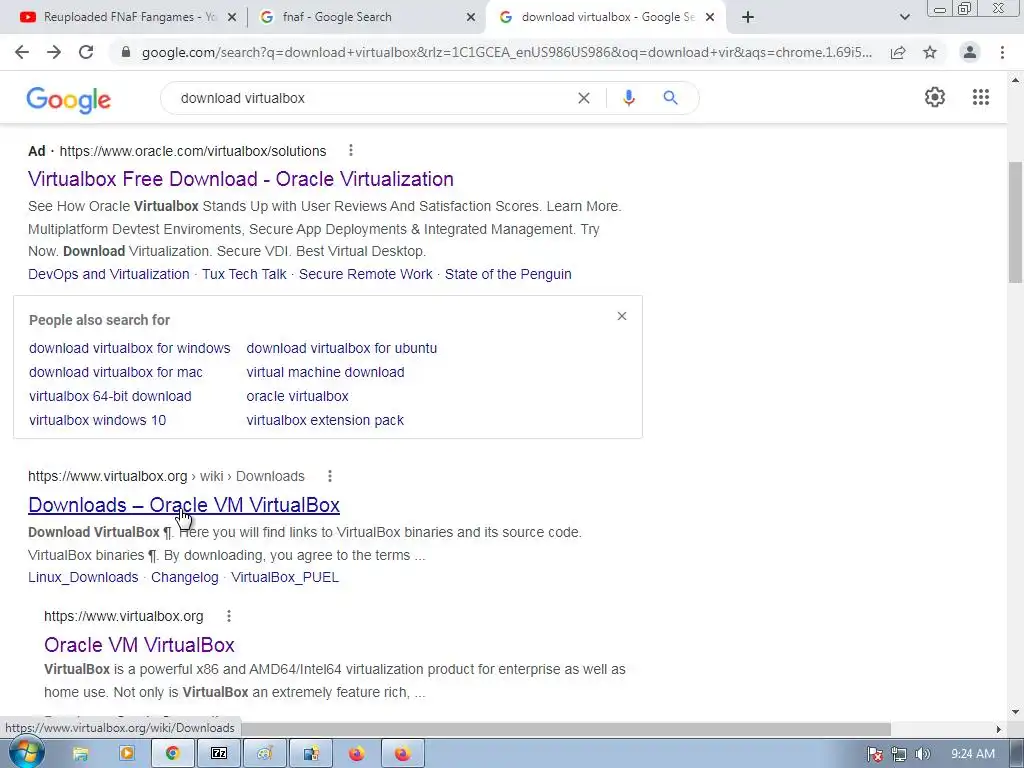Open first Firefox taskbar icon
This screenshot has width=1024, height=768.
tap(356, 754)
